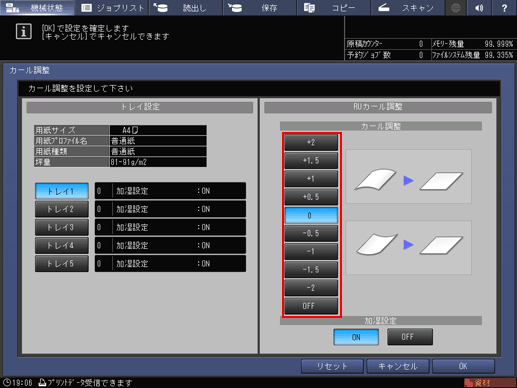Viewport: 517px width, 388px height.
Task: Choose curl adjustment value +0.5
Action: pyautogui.click(x=311, y=197)
